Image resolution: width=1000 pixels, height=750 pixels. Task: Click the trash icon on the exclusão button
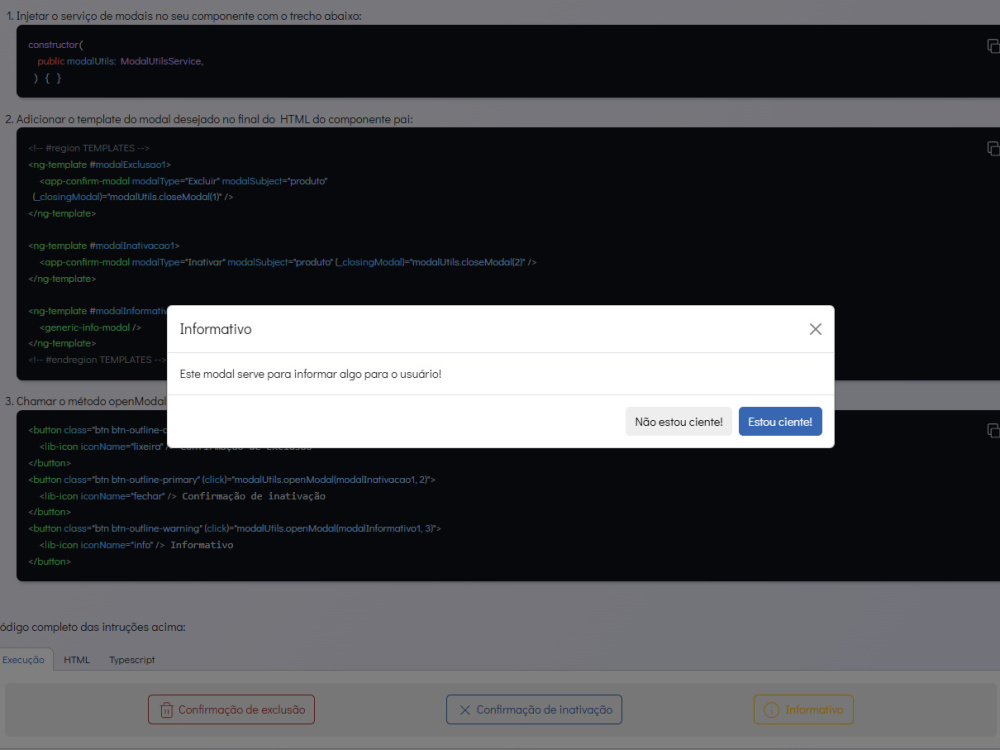(x=166, y=710)
